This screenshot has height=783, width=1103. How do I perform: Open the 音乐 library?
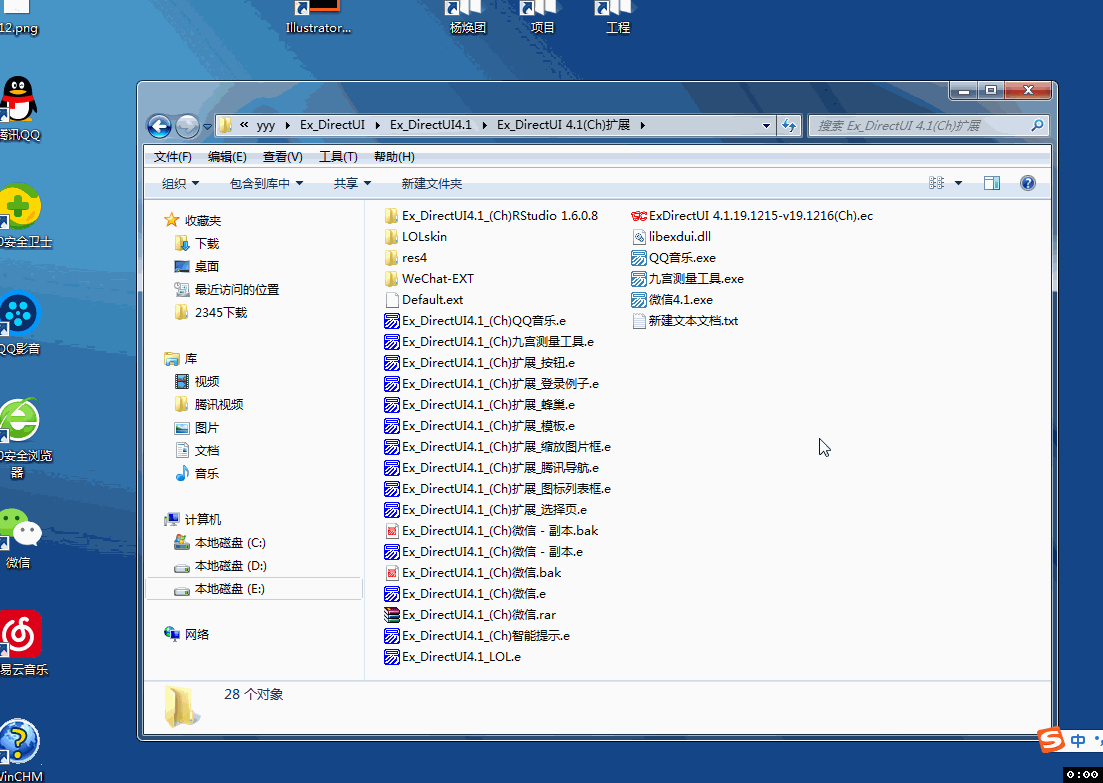(x=207, y=473)
